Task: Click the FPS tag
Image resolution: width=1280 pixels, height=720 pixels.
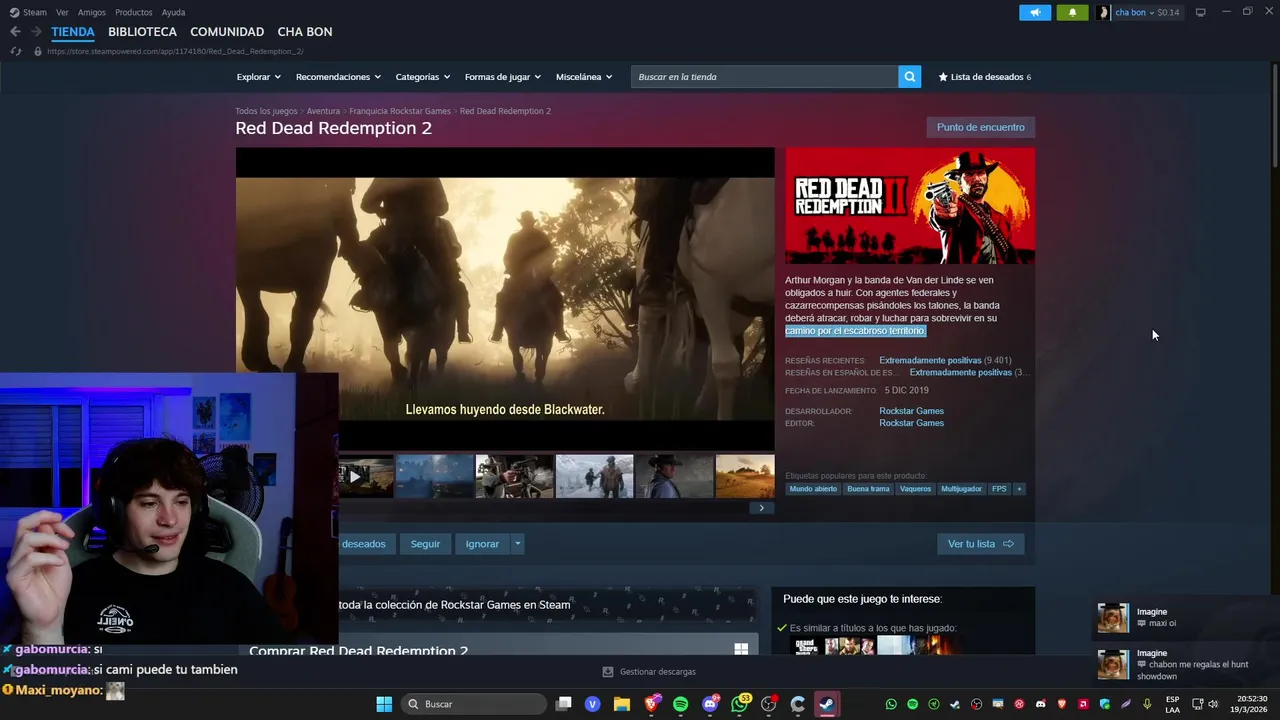Action: pyautogui.click(x=999, y=489)
